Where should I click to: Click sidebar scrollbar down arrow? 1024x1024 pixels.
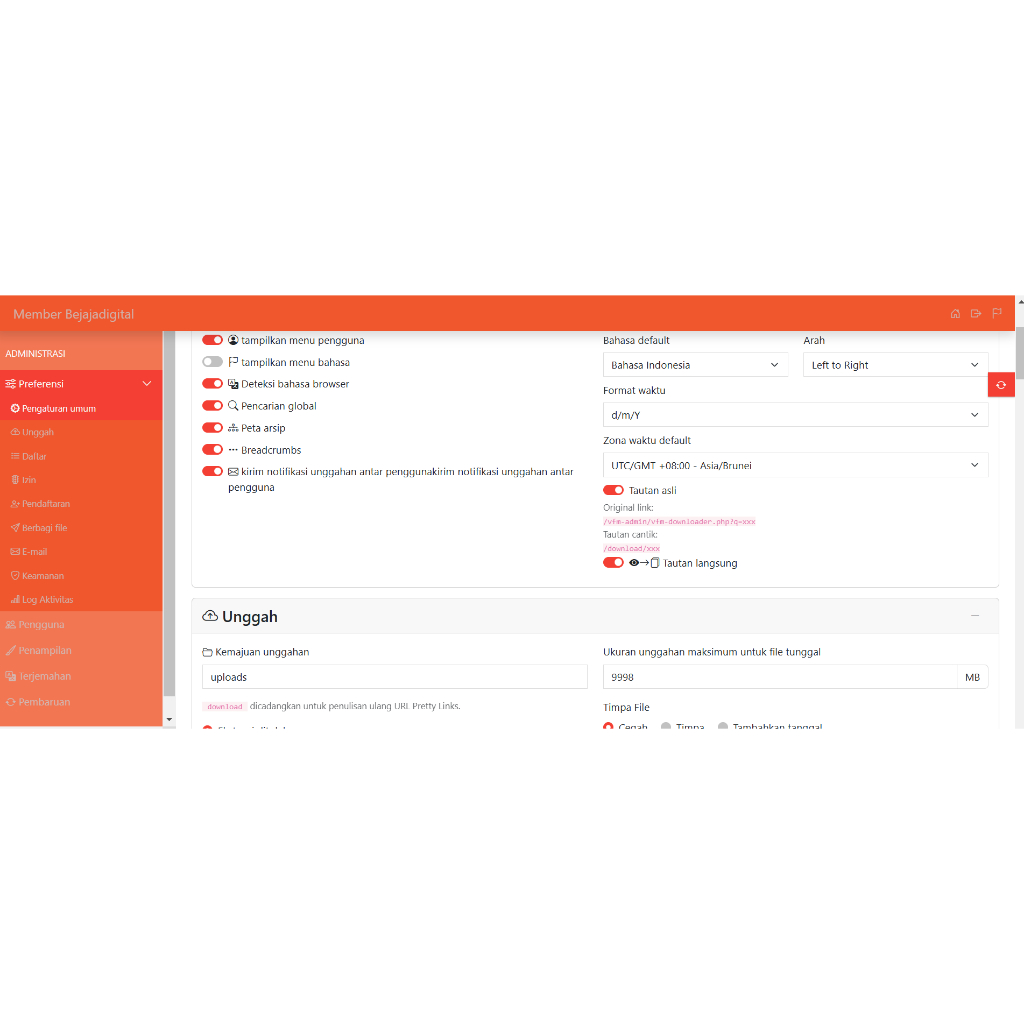point(169,720)
